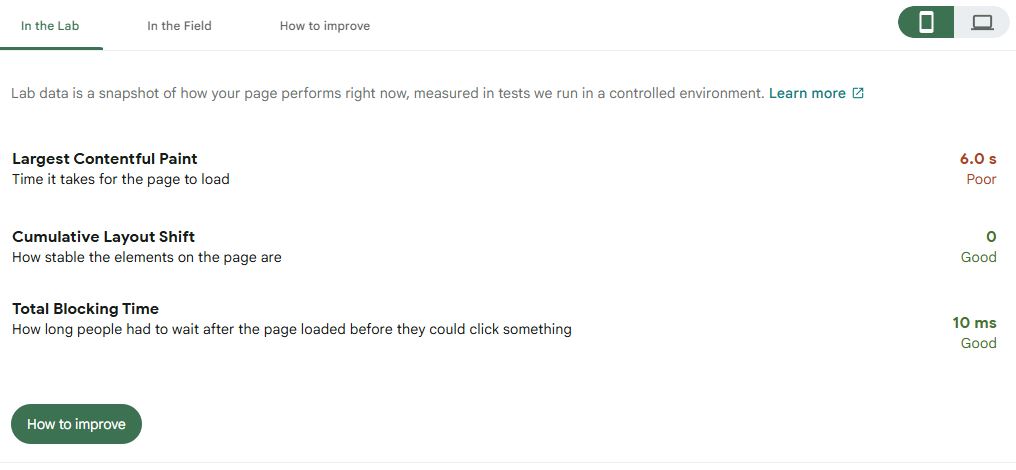
Task: Open the In the Field tab
Action: [179, 26]
